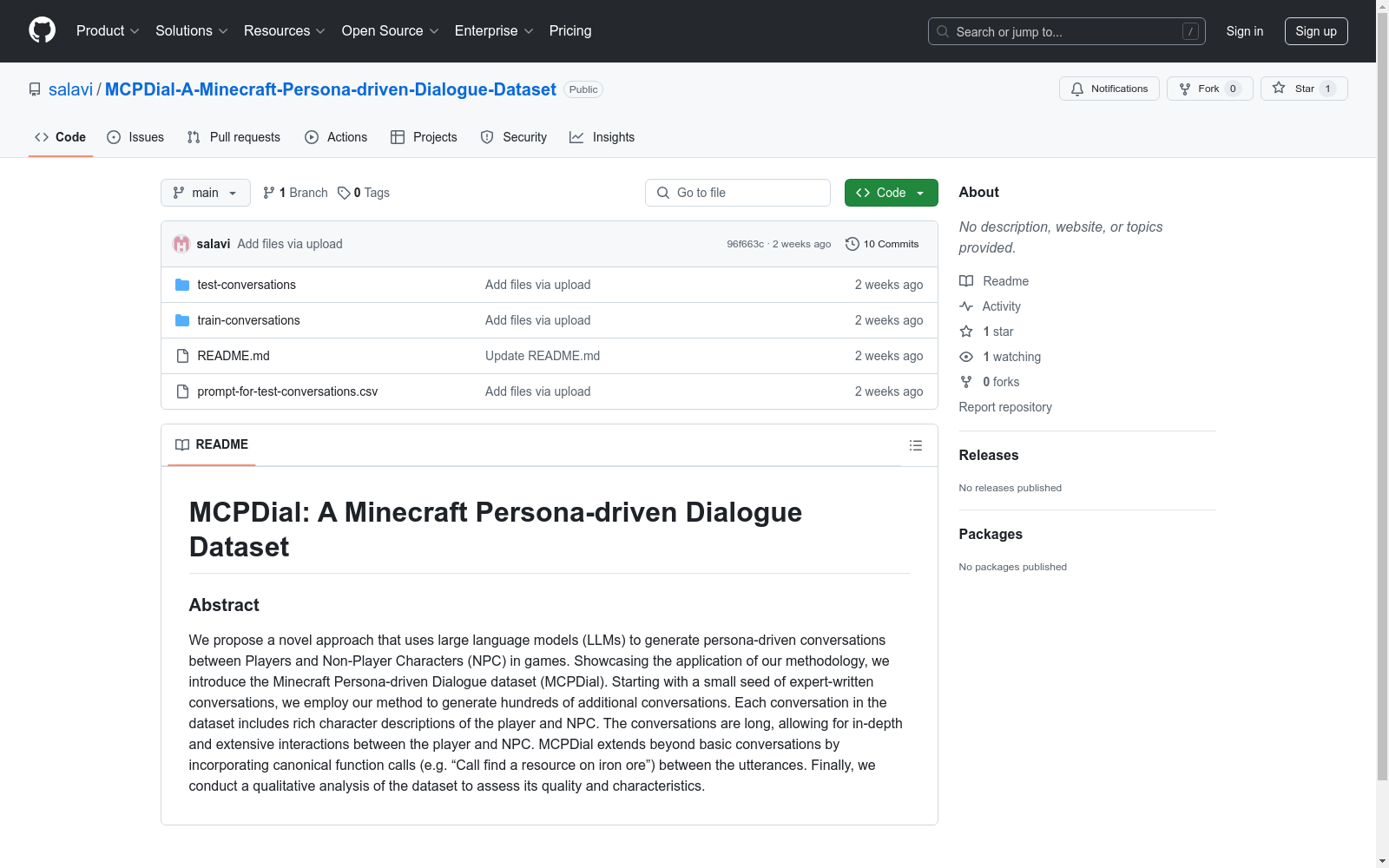Switch to the Code tab
The width and height of the screenshot is (1389, 868).
pos(61,137)
